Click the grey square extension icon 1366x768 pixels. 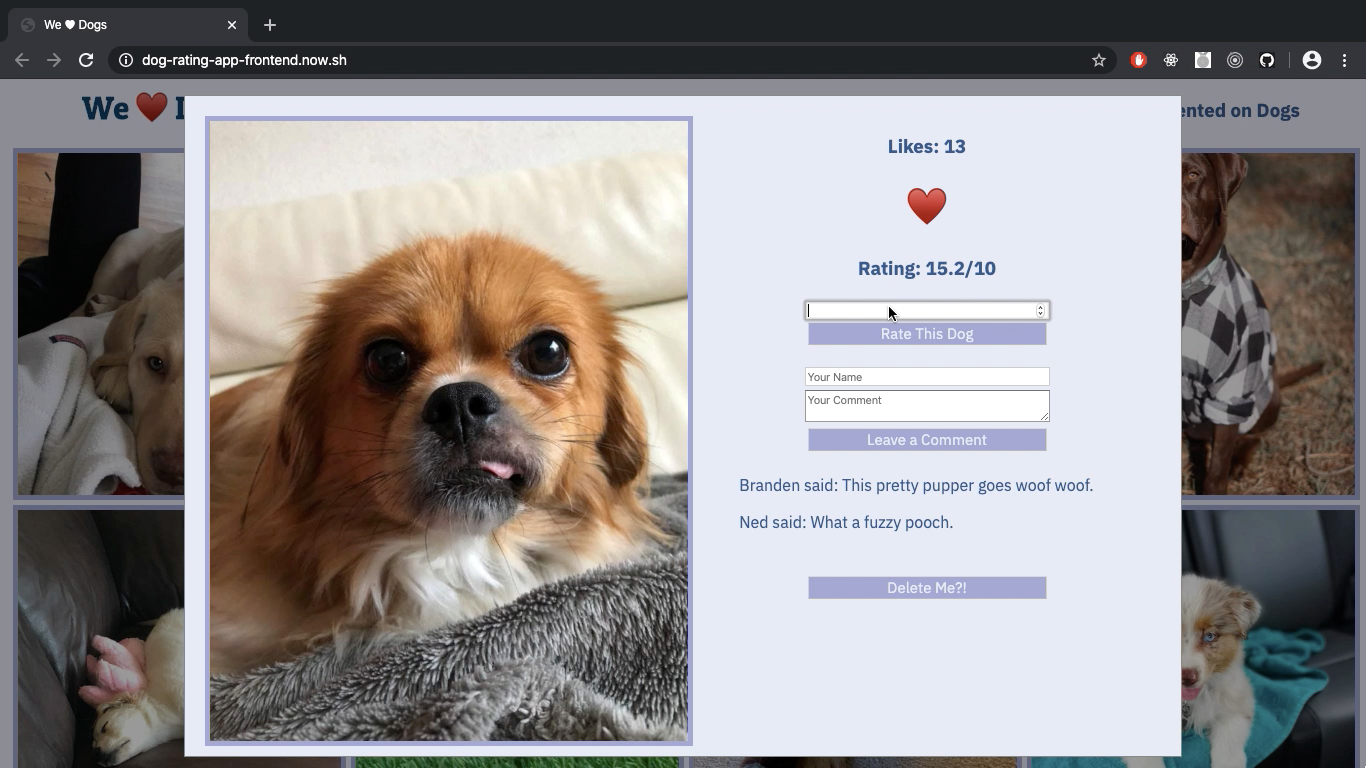pyautogui.click(x=1202, y=60)
